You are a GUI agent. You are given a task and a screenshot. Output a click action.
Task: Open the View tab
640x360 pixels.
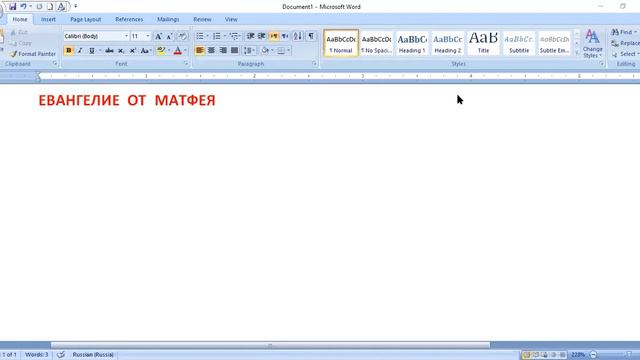231,19
